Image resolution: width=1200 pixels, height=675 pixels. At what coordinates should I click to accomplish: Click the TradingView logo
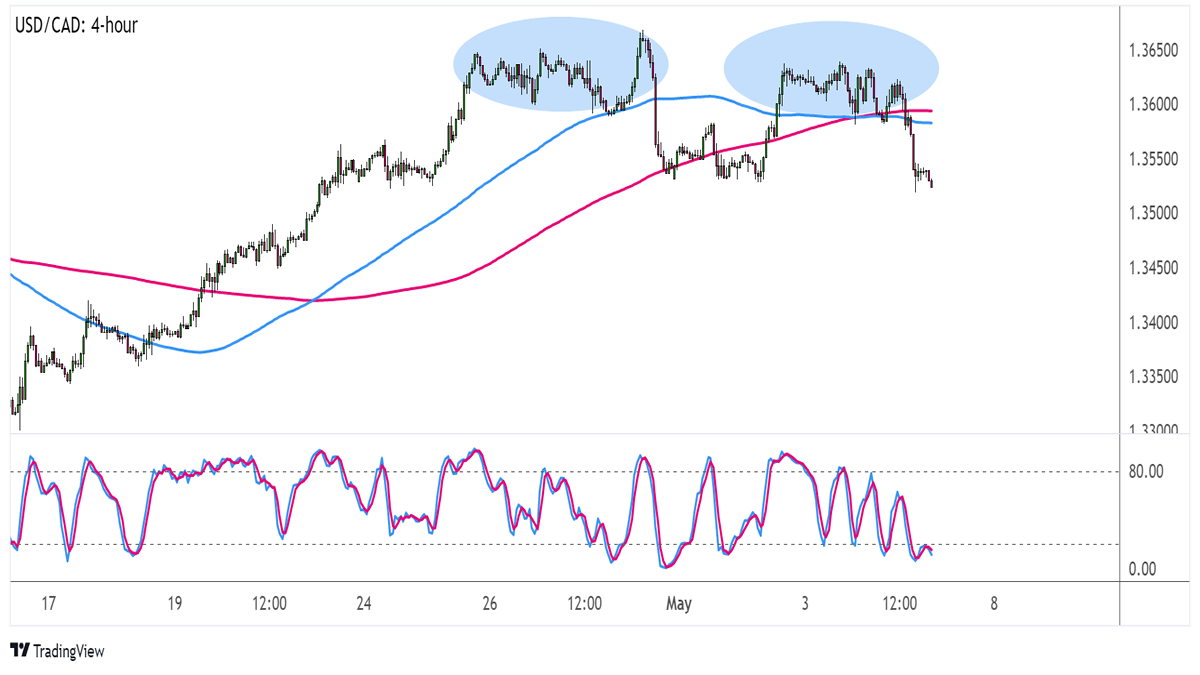(19, 651)
